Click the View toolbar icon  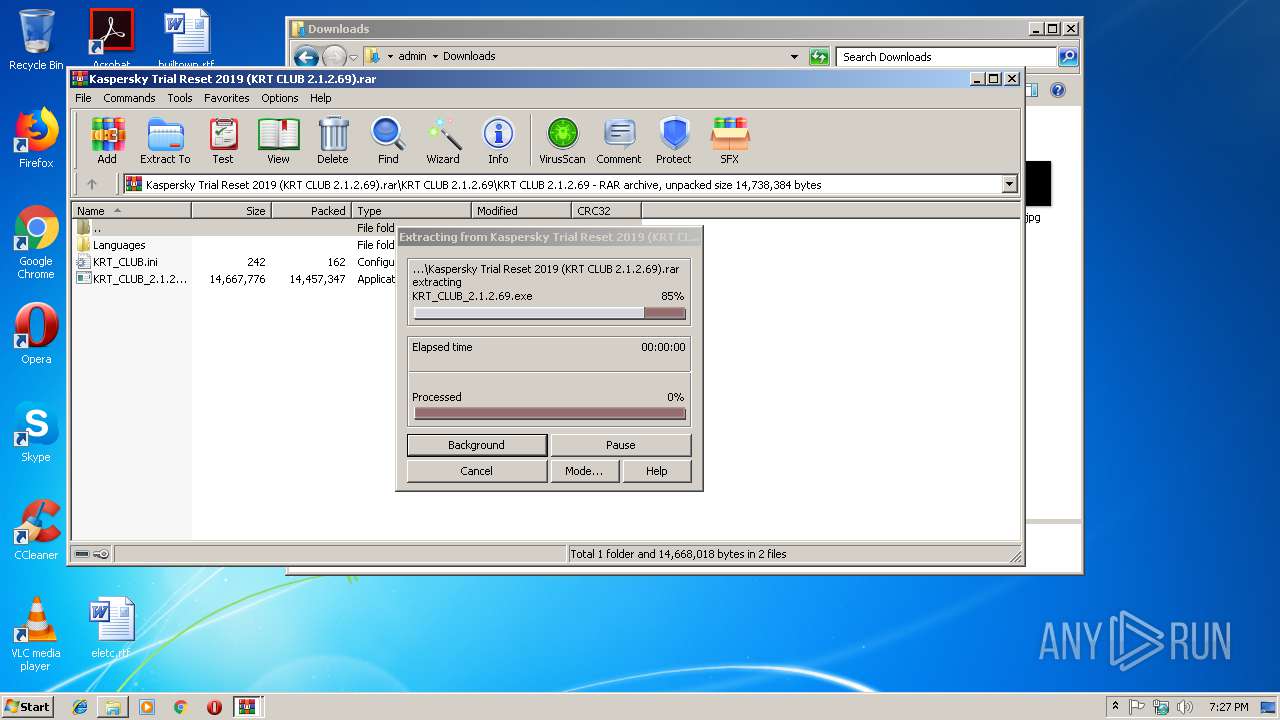(x=278, y=140)
